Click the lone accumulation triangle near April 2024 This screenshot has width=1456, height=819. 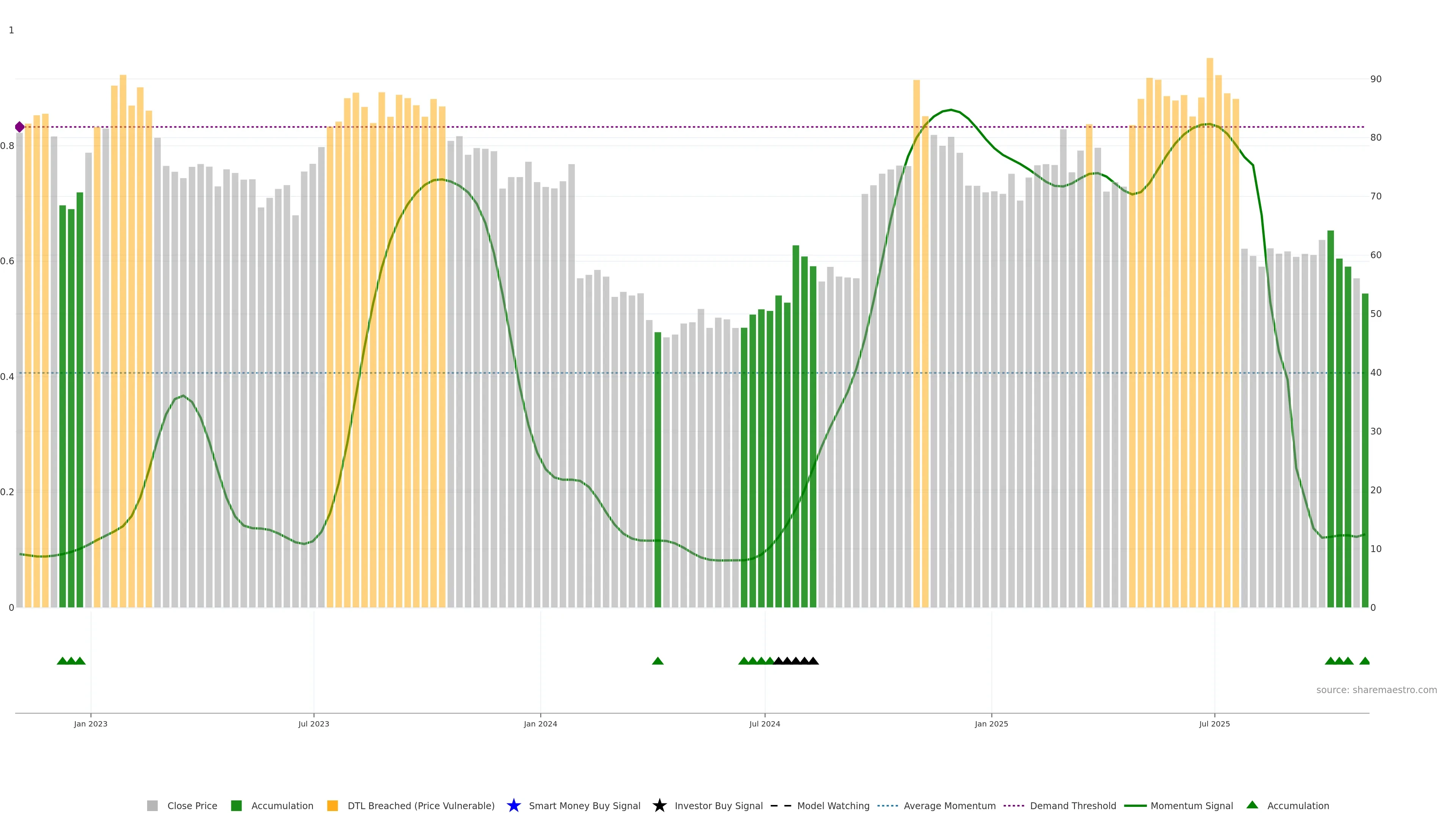[657, 661]
